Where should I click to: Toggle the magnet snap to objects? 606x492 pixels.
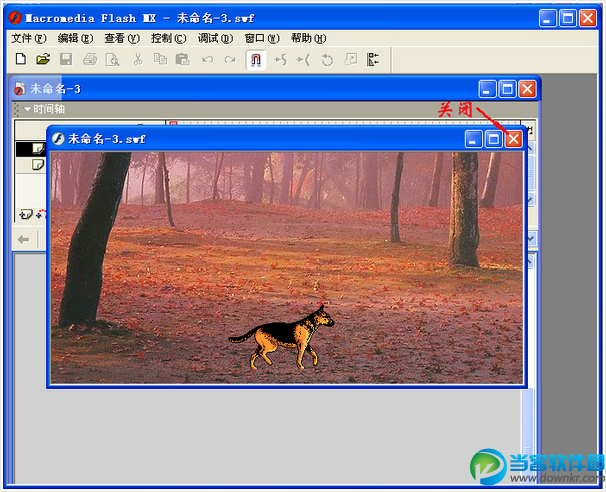pyautogui.click(x=256, y=60)
